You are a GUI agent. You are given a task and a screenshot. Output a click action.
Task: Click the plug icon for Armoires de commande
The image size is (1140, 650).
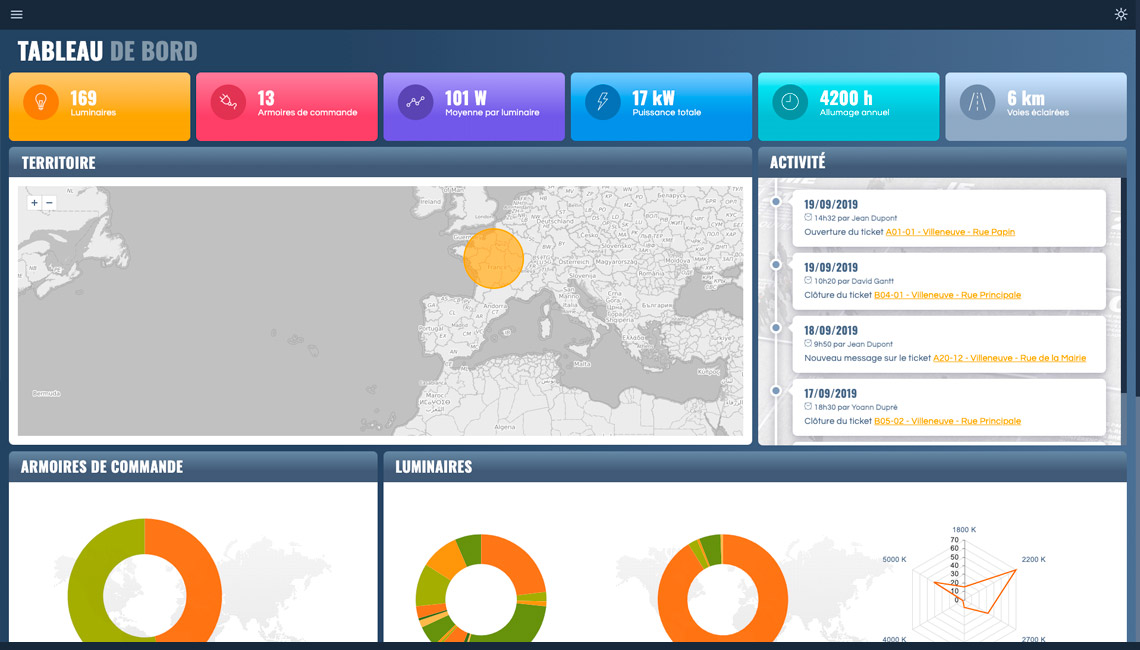coord(228,102)
